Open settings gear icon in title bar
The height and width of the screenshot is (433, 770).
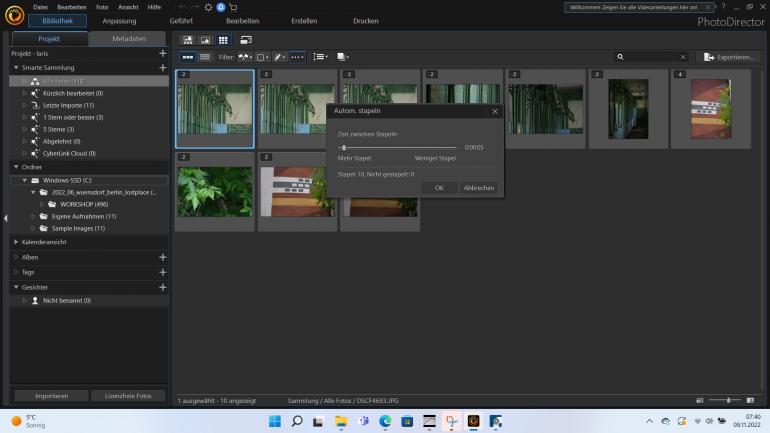pos(208,7)
